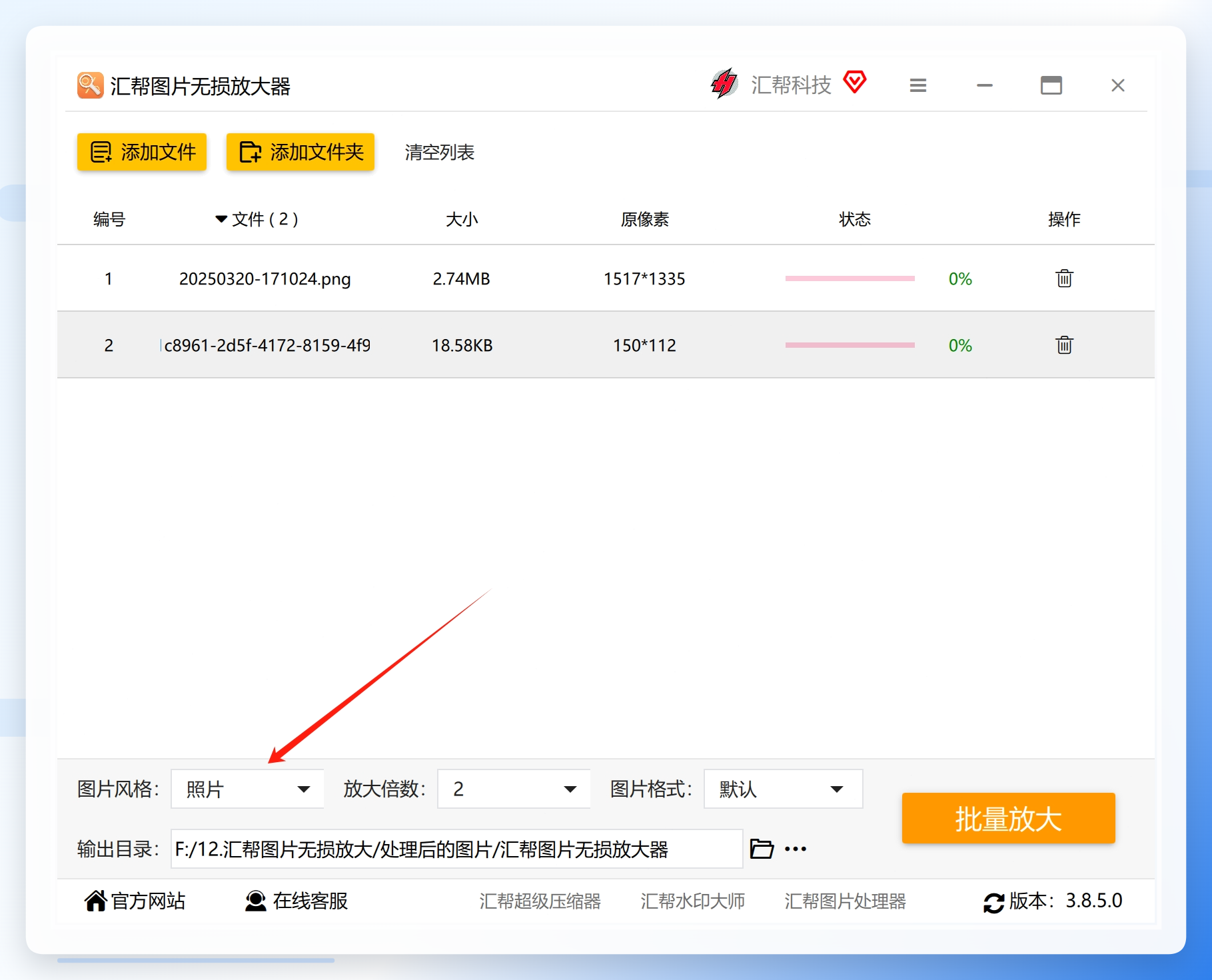1212x980 pixels.
Task: Open the hamburger menu icon
Action: [x=918, y=85]
